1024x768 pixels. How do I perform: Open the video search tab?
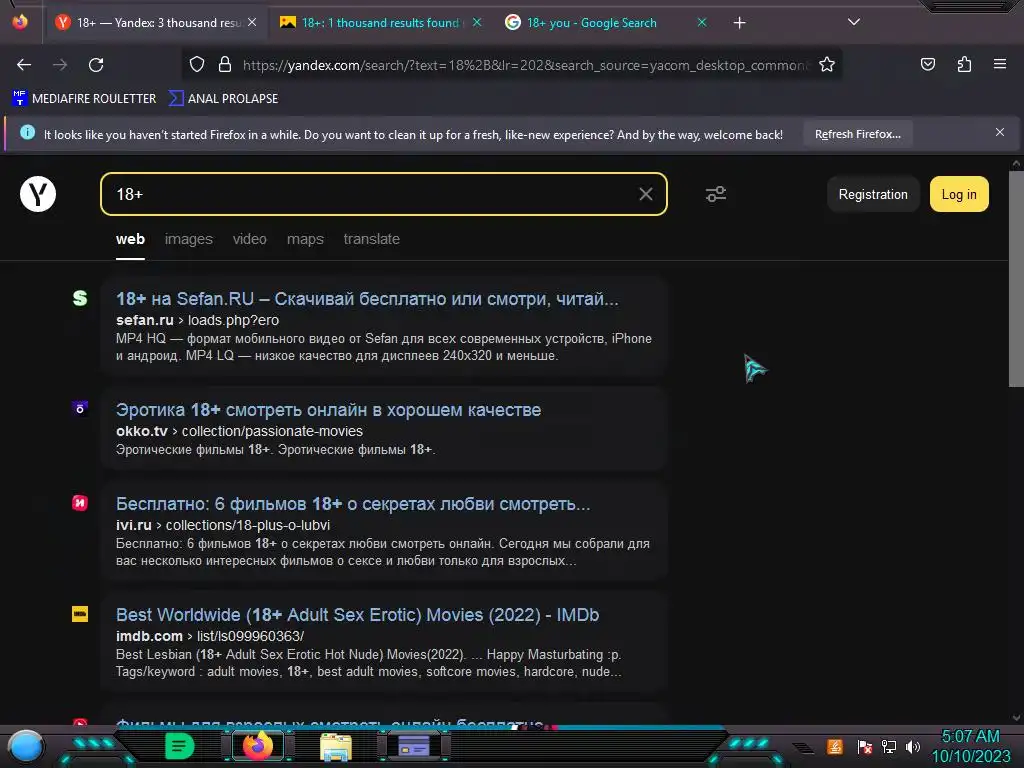249,239
